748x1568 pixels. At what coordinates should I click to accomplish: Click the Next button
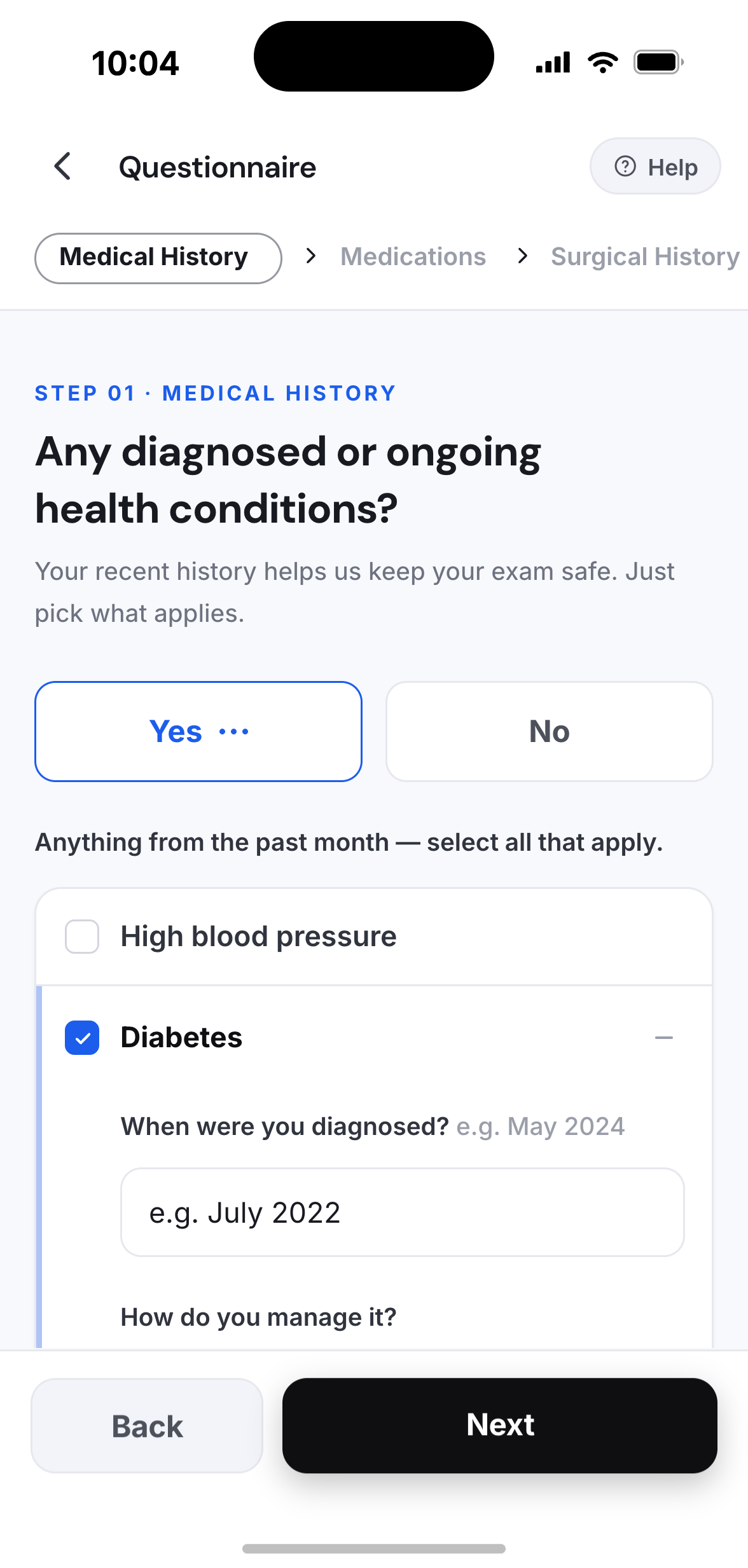point(500,1426)
